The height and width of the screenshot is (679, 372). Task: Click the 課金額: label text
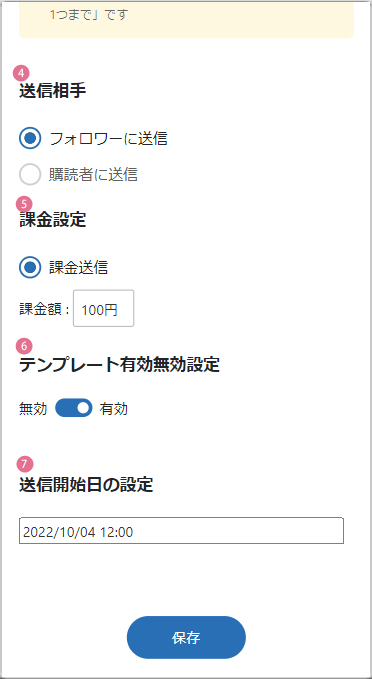(x=44, y=310)
